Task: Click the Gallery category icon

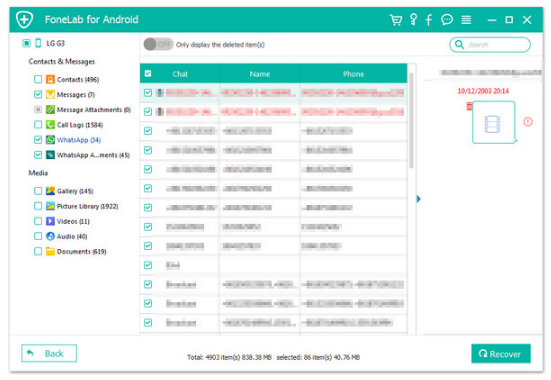Action: click(50, 191)
